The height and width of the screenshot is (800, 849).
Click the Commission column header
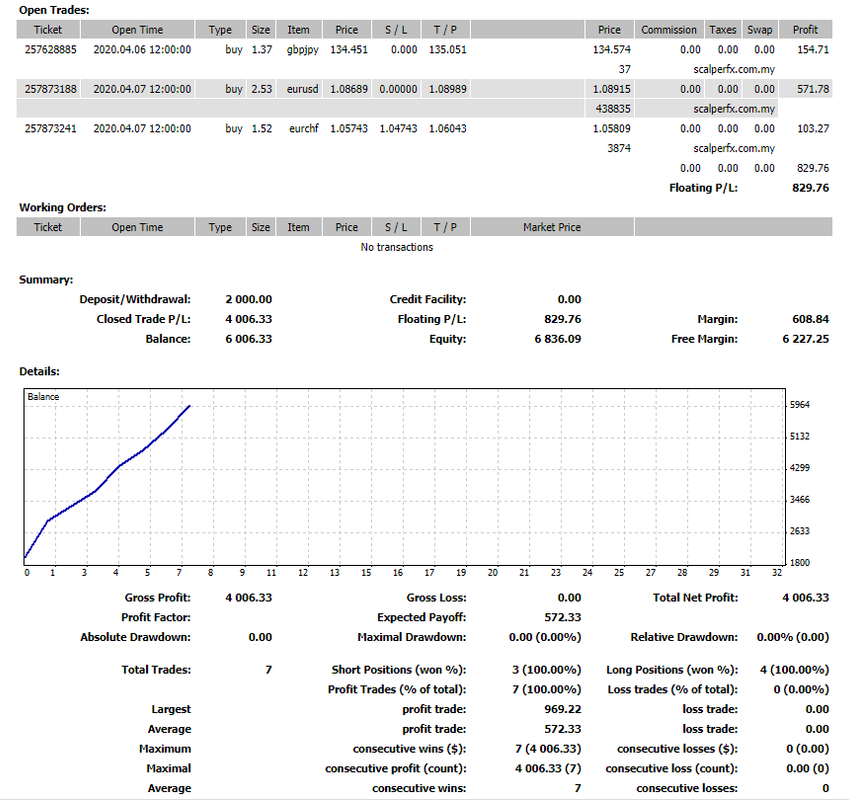pyautogui.click(x=669, y=30)
